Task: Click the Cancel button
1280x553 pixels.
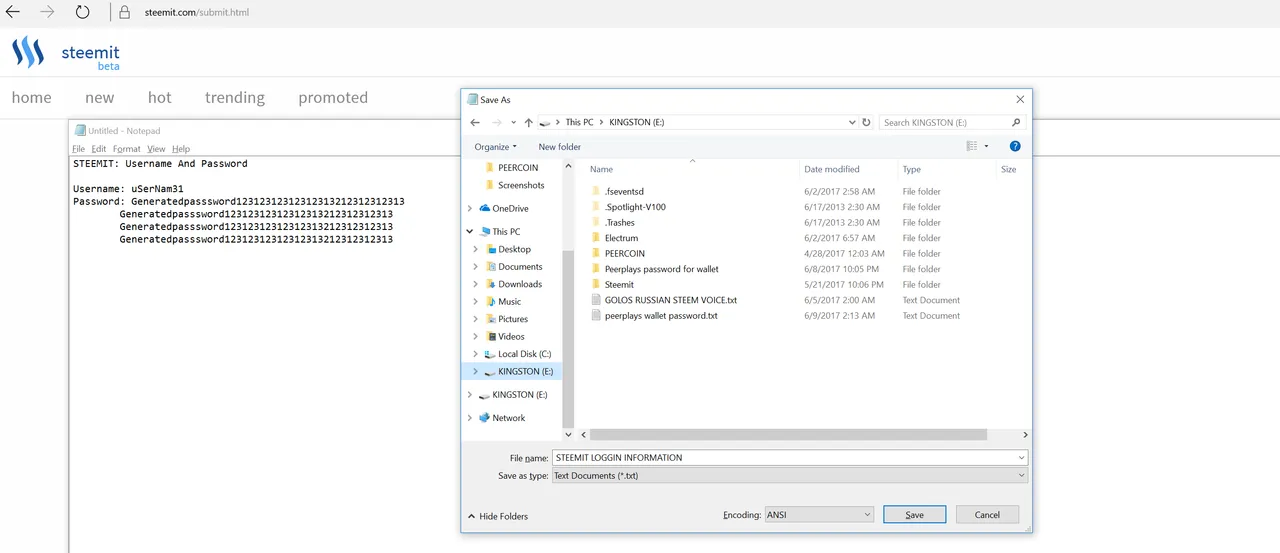Action: point(987,515)
